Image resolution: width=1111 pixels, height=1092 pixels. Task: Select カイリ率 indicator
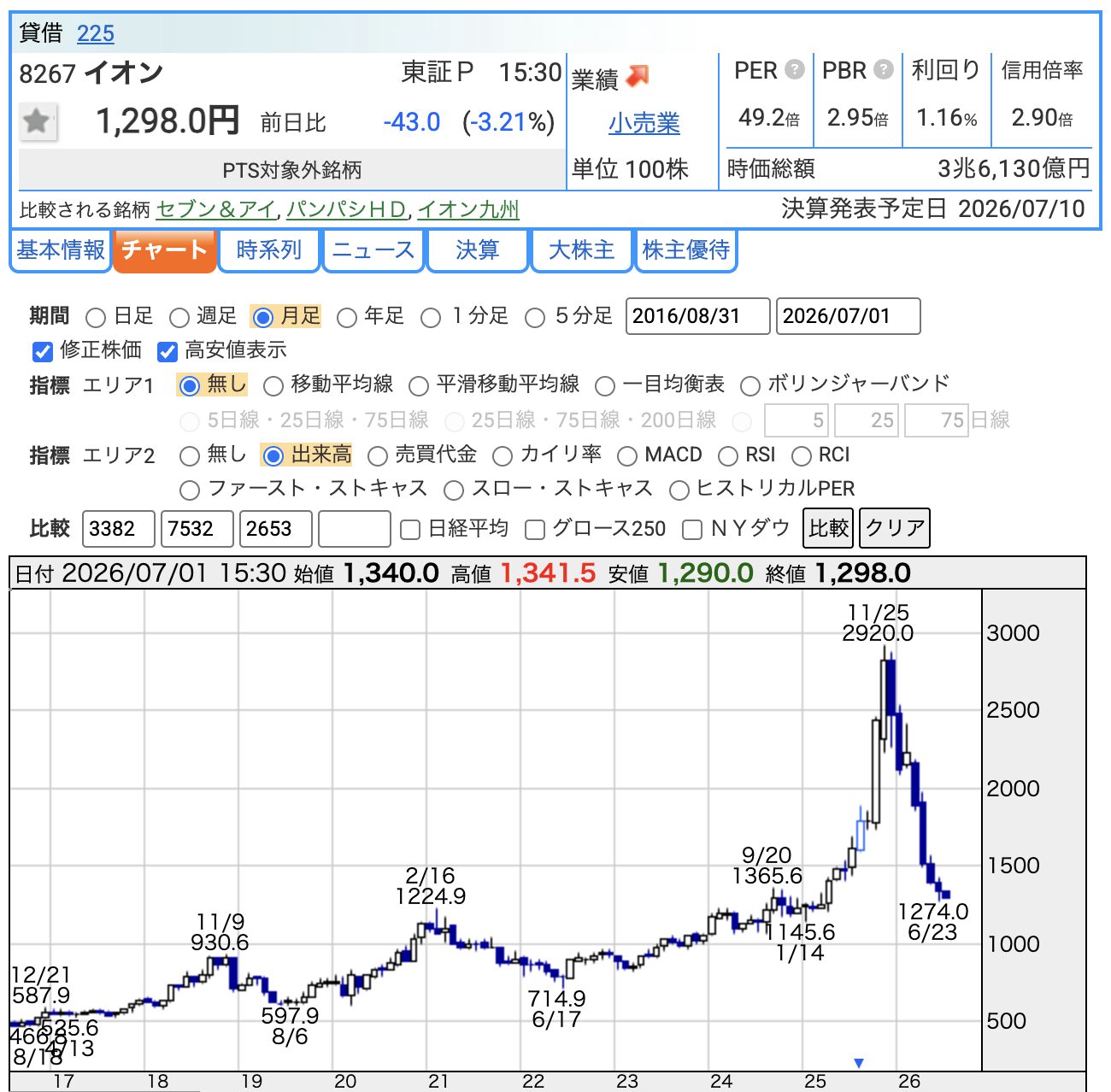click(x=503, y=456)
